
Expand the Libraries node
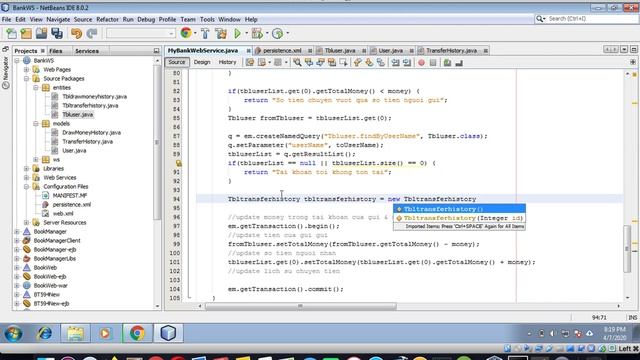[27, 168]
